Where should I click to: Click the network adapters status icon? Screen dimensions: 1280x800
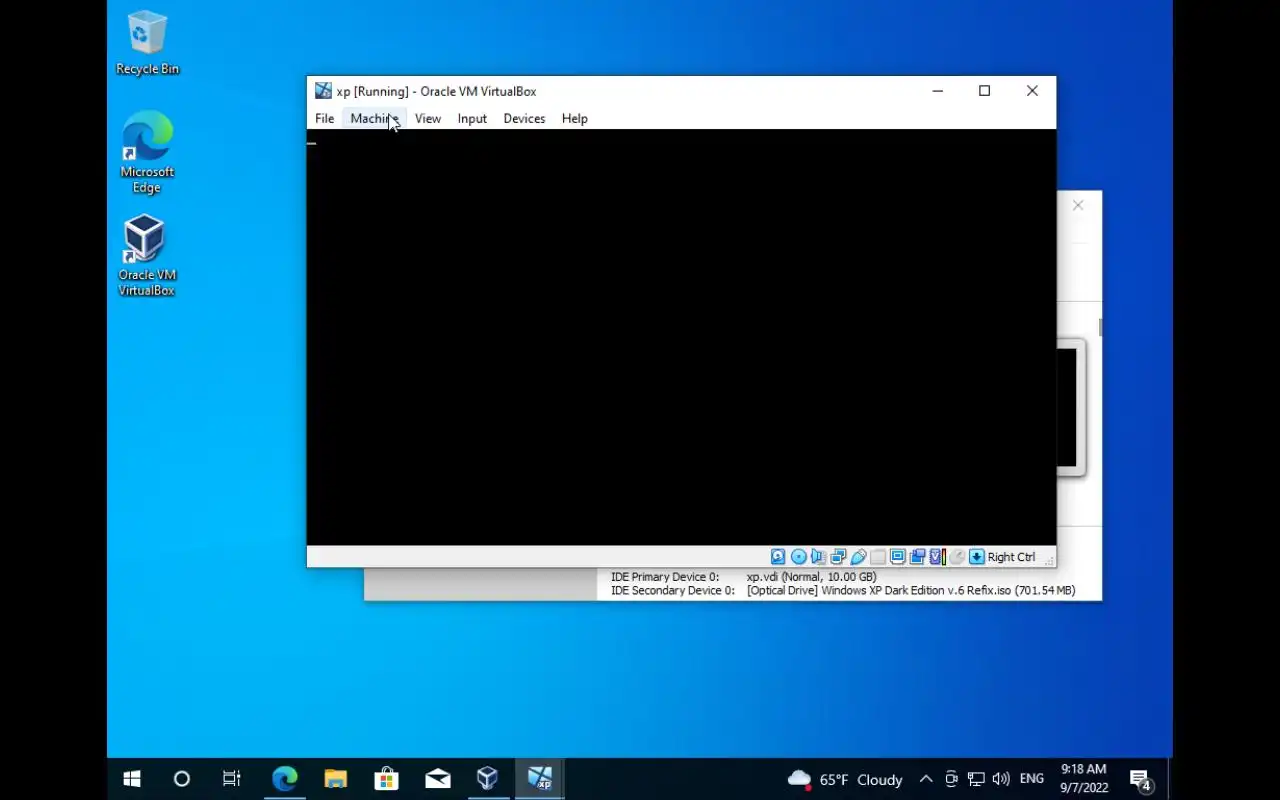[x=838, y=557]
